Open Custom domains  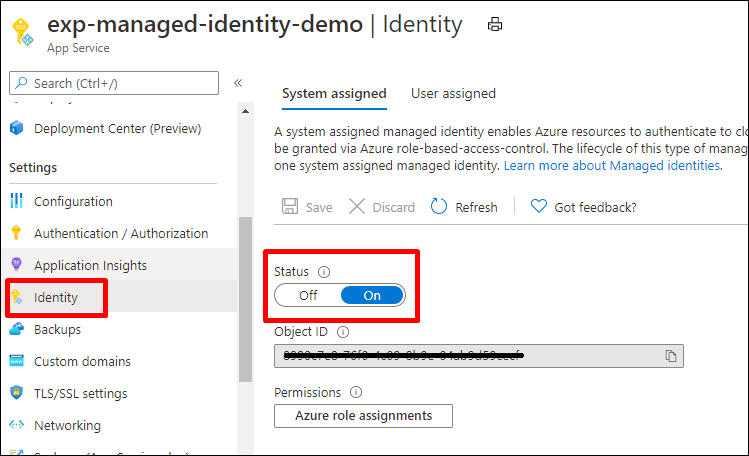[x=82, y=361]
